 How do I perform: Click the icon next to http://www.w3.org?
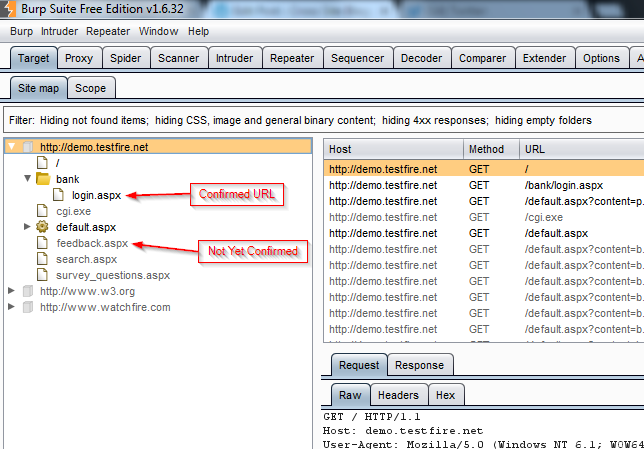click(x=27, y=291)
